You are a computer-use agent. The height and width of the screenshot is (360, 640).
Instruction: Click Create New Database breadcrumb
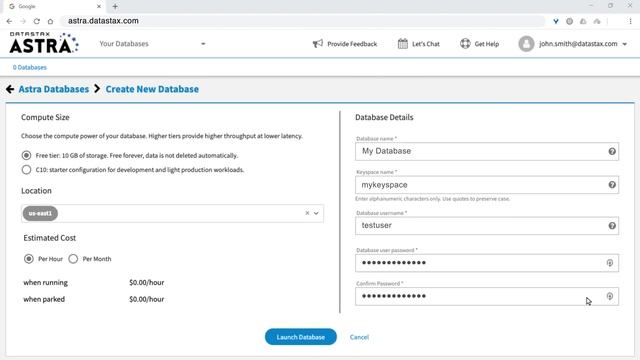(x=152, y=89)
